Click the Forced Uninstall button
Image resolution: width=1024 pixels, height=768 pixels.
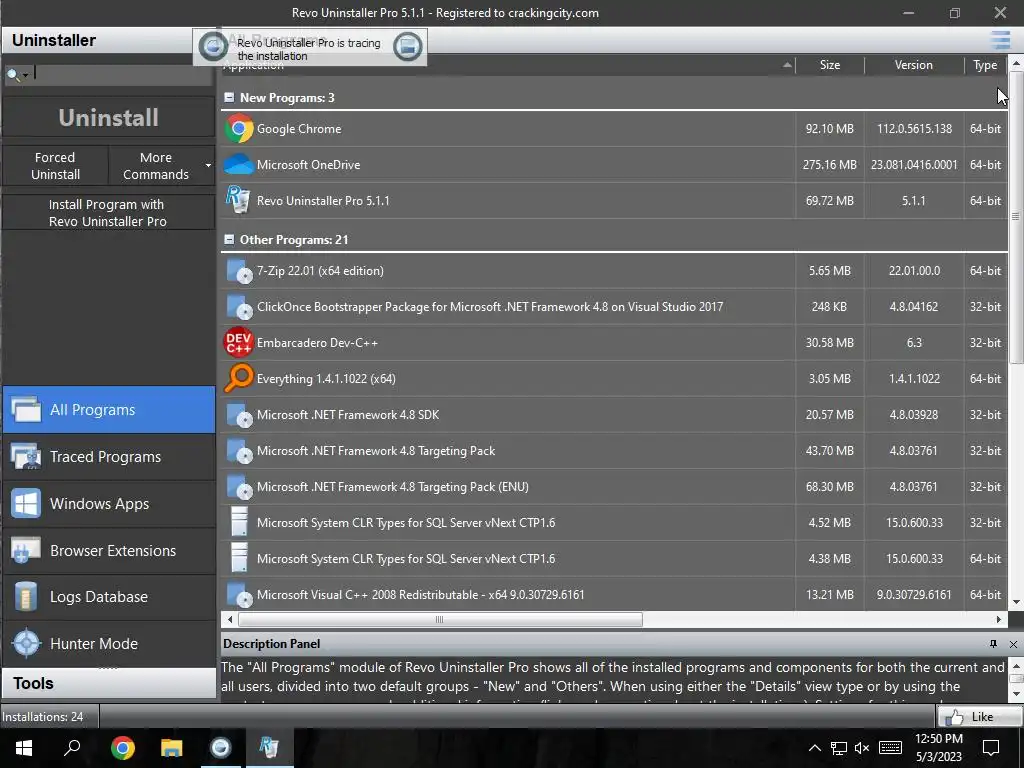(56, 166)
